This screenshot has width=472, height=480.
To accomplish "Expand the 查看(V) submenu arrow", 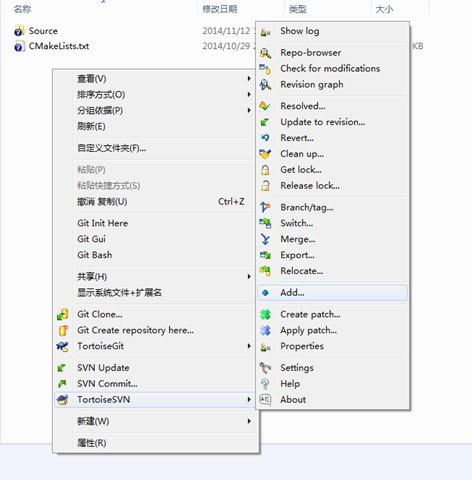I will click(249, 78).
